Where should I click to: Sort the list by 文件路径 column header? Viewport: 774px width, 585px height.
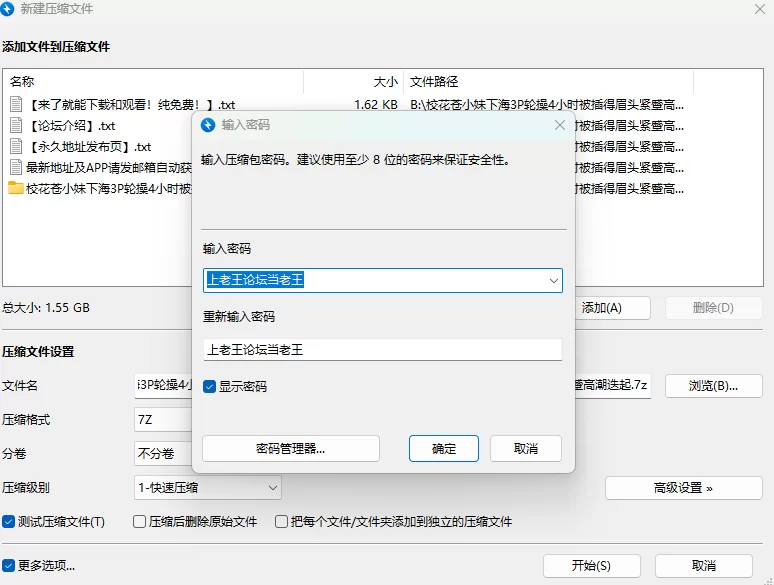click(x=548, y=81)
